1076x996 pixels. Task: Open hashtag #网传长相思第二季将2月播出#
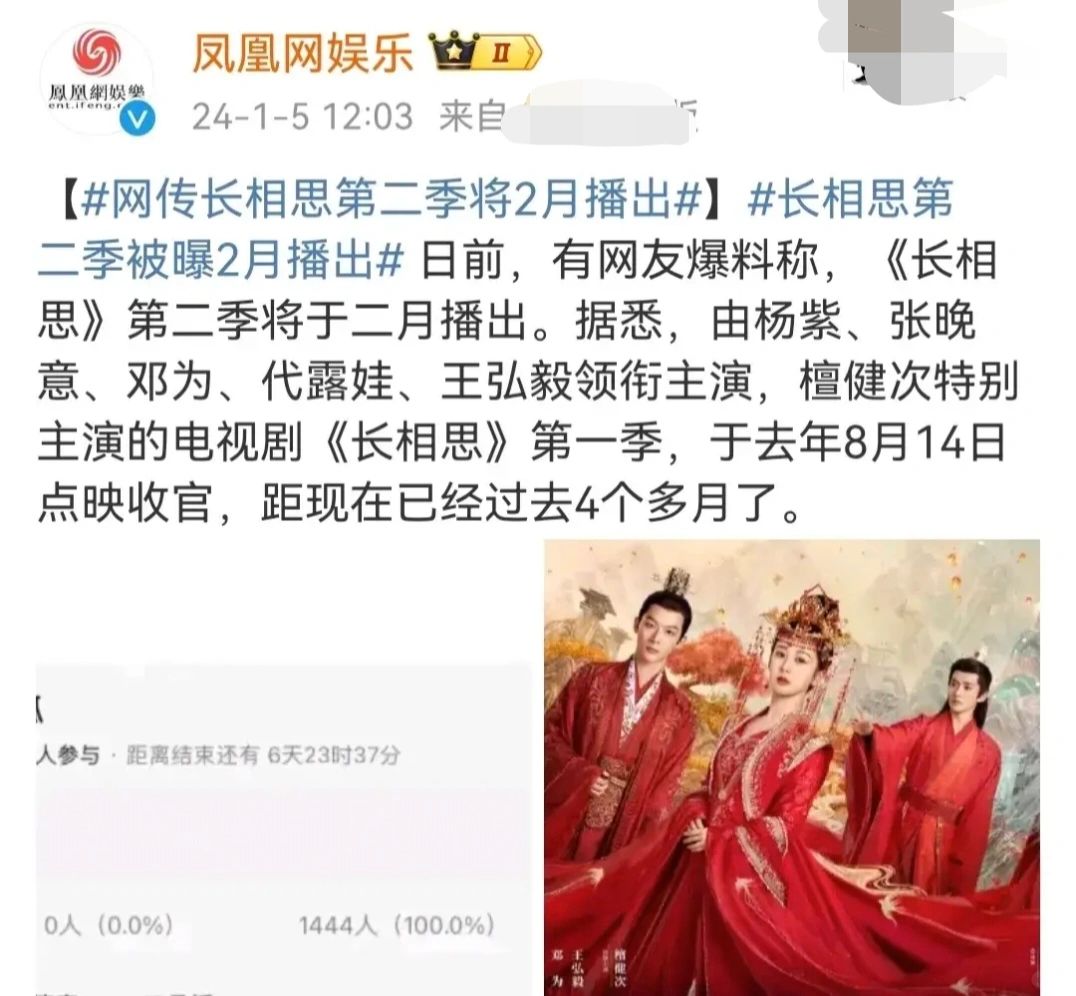[390, 200]
